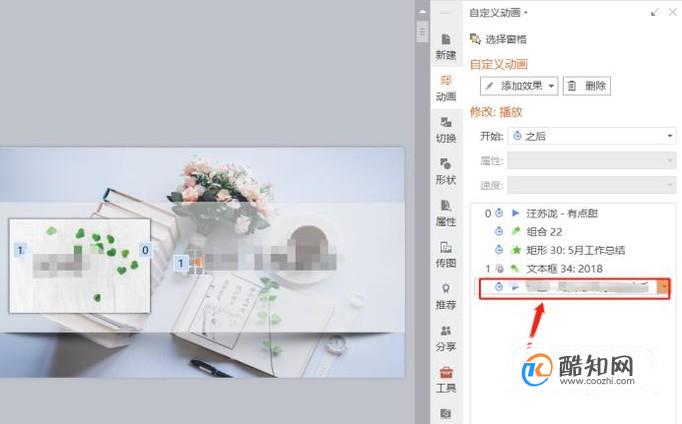This screenshot has height=424, width=682.
Task: Click clock icon beside 组合 22
Action: coord(499,232)
